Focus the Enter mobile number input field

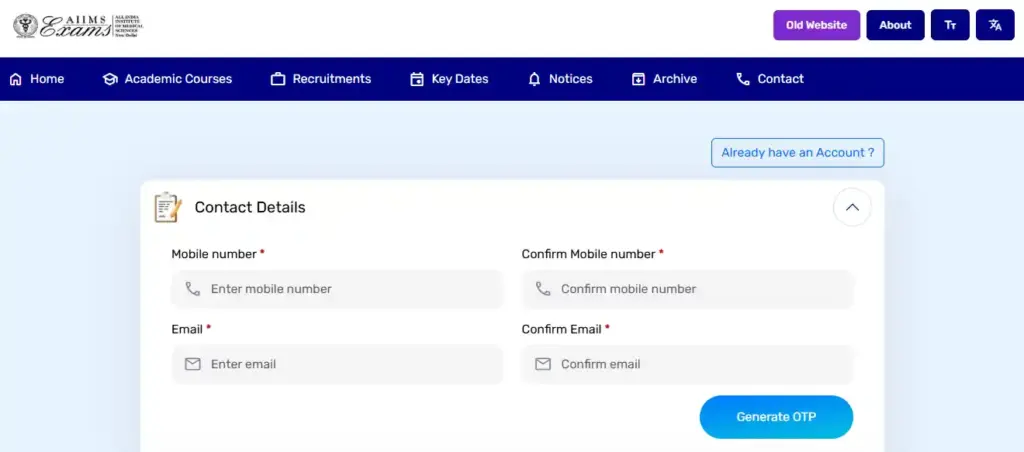[350, 289]
